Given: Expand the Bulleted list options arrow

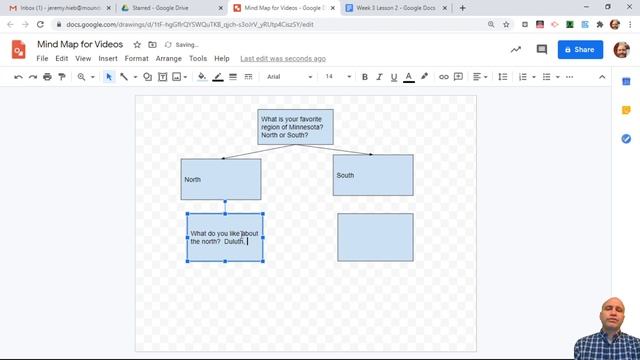Looking at the screenshot, I should point(558,77).
